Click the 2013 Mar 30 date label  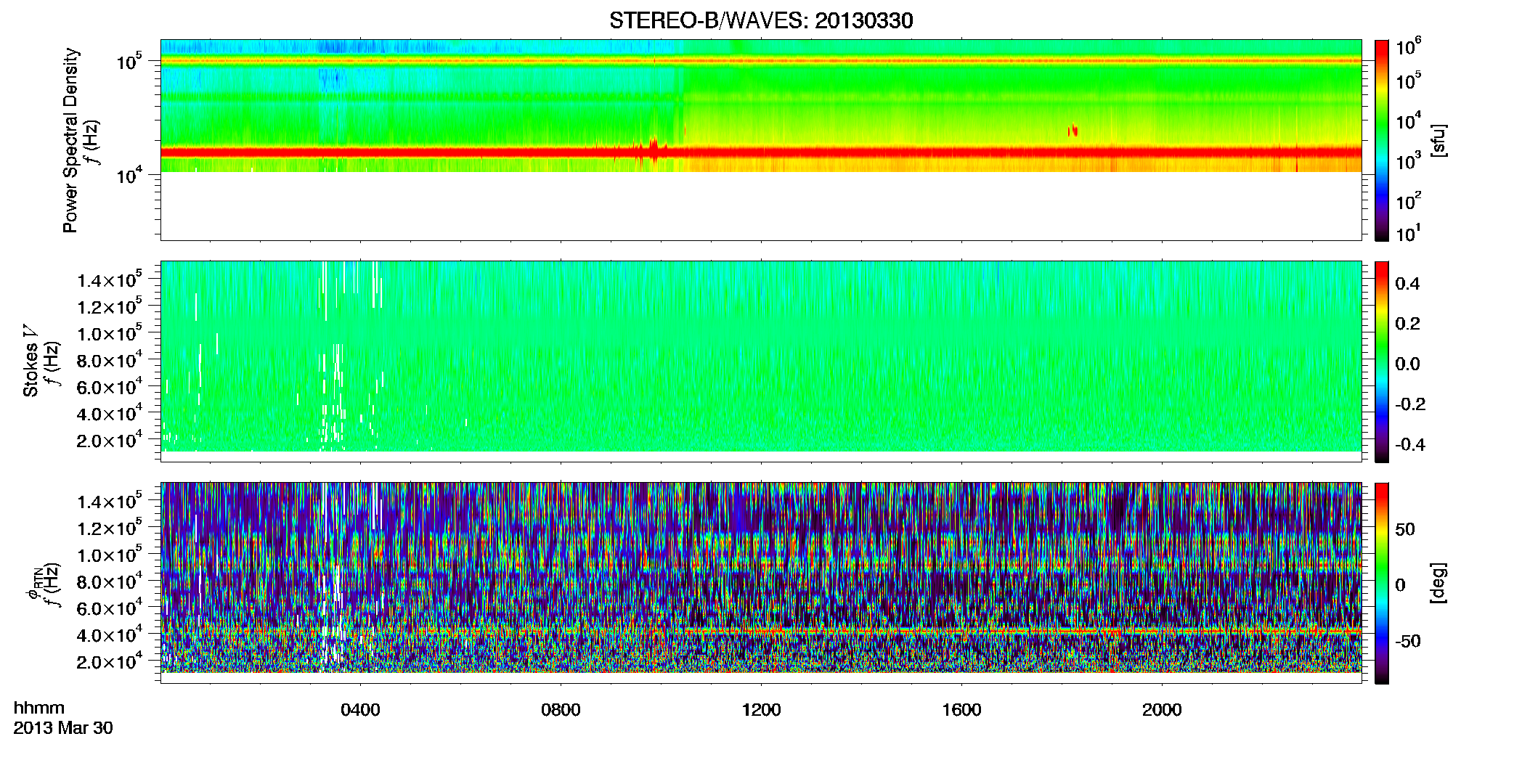[x=63, y=728]
